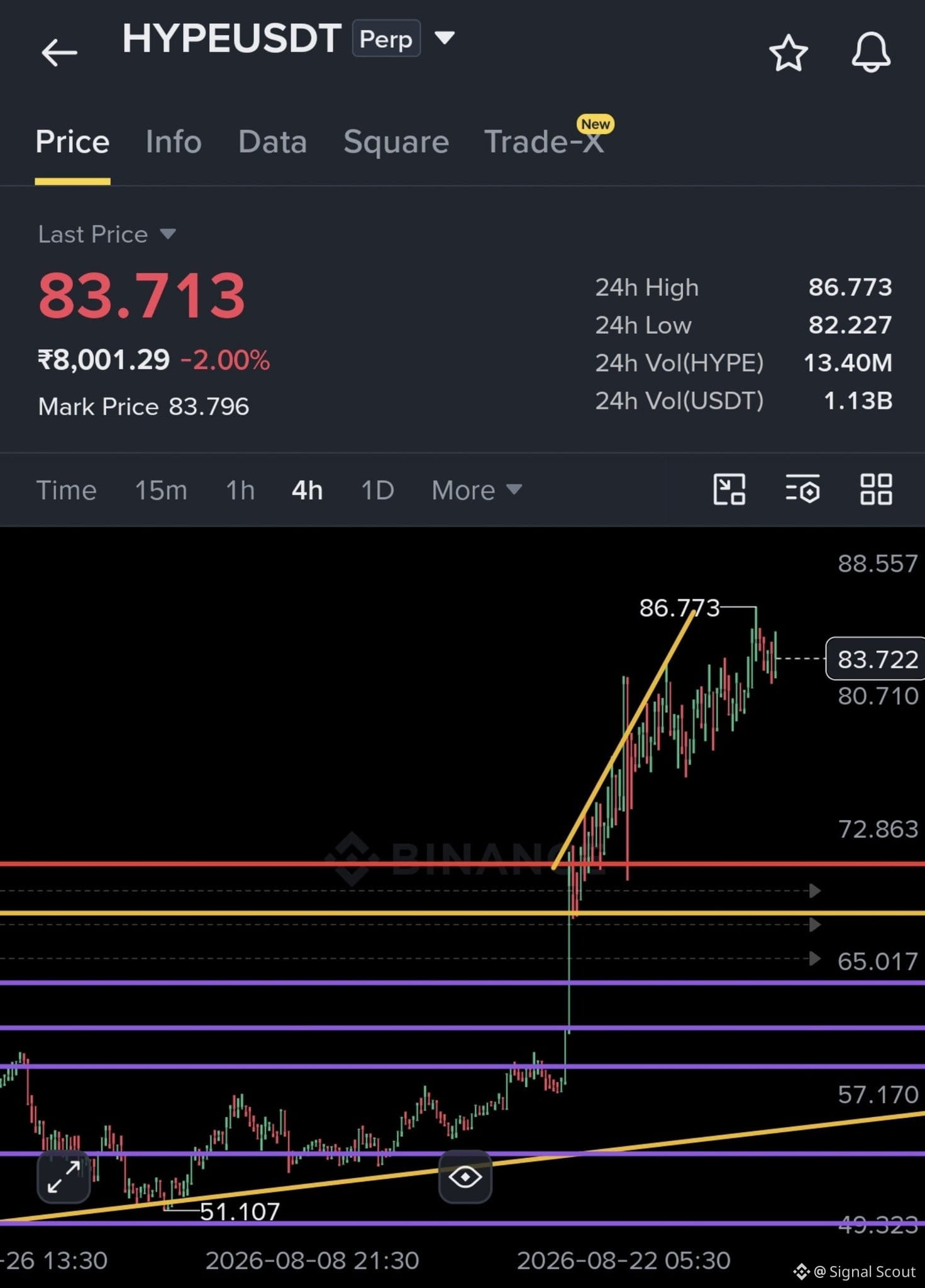Screen dimensions: 925x1288
Task: Select the 1h timeframe
Action: click(x=240, y=490)
